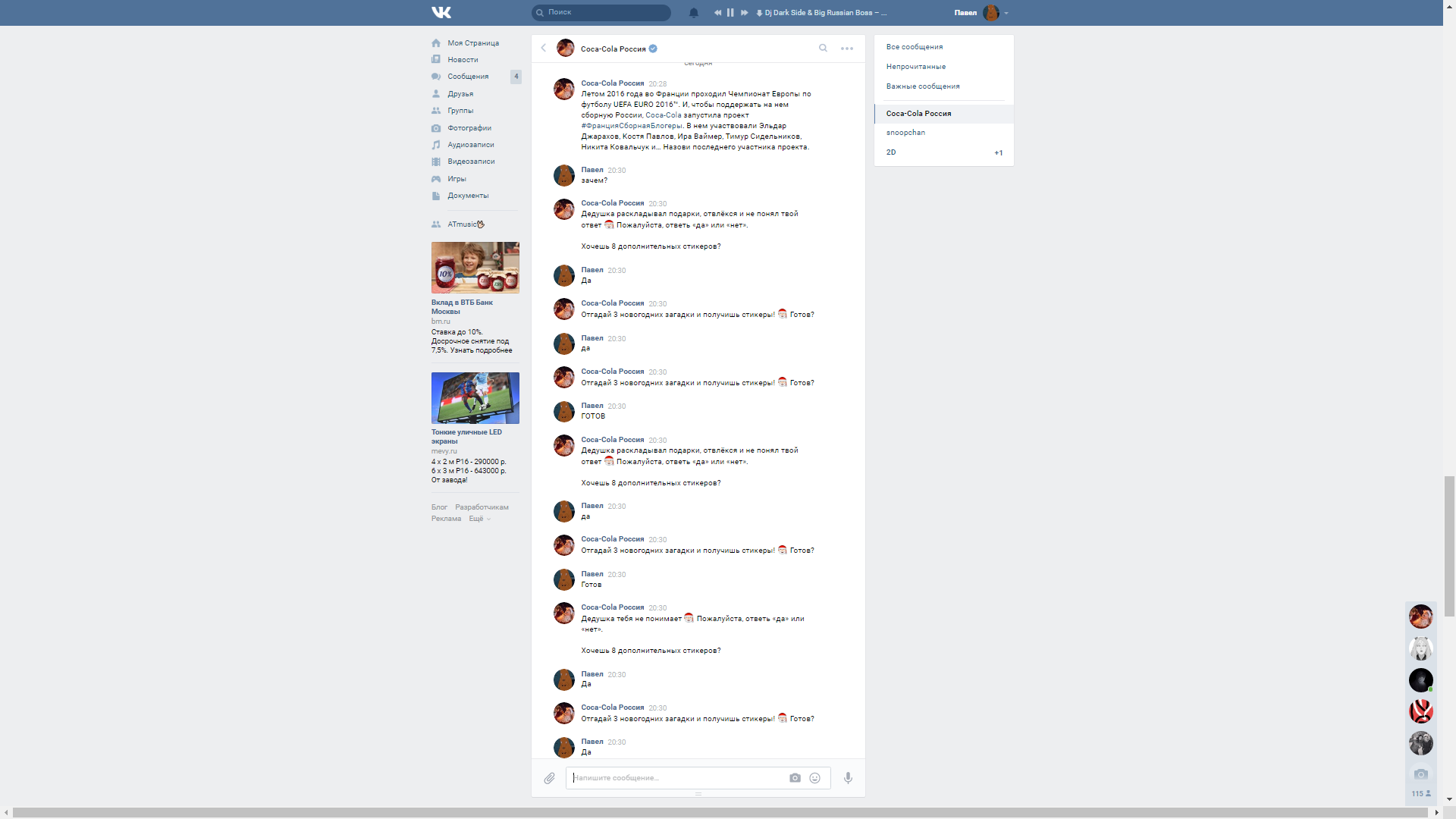Open snoopchan conversation
The image size is (1456, 819).
[944, 133]
